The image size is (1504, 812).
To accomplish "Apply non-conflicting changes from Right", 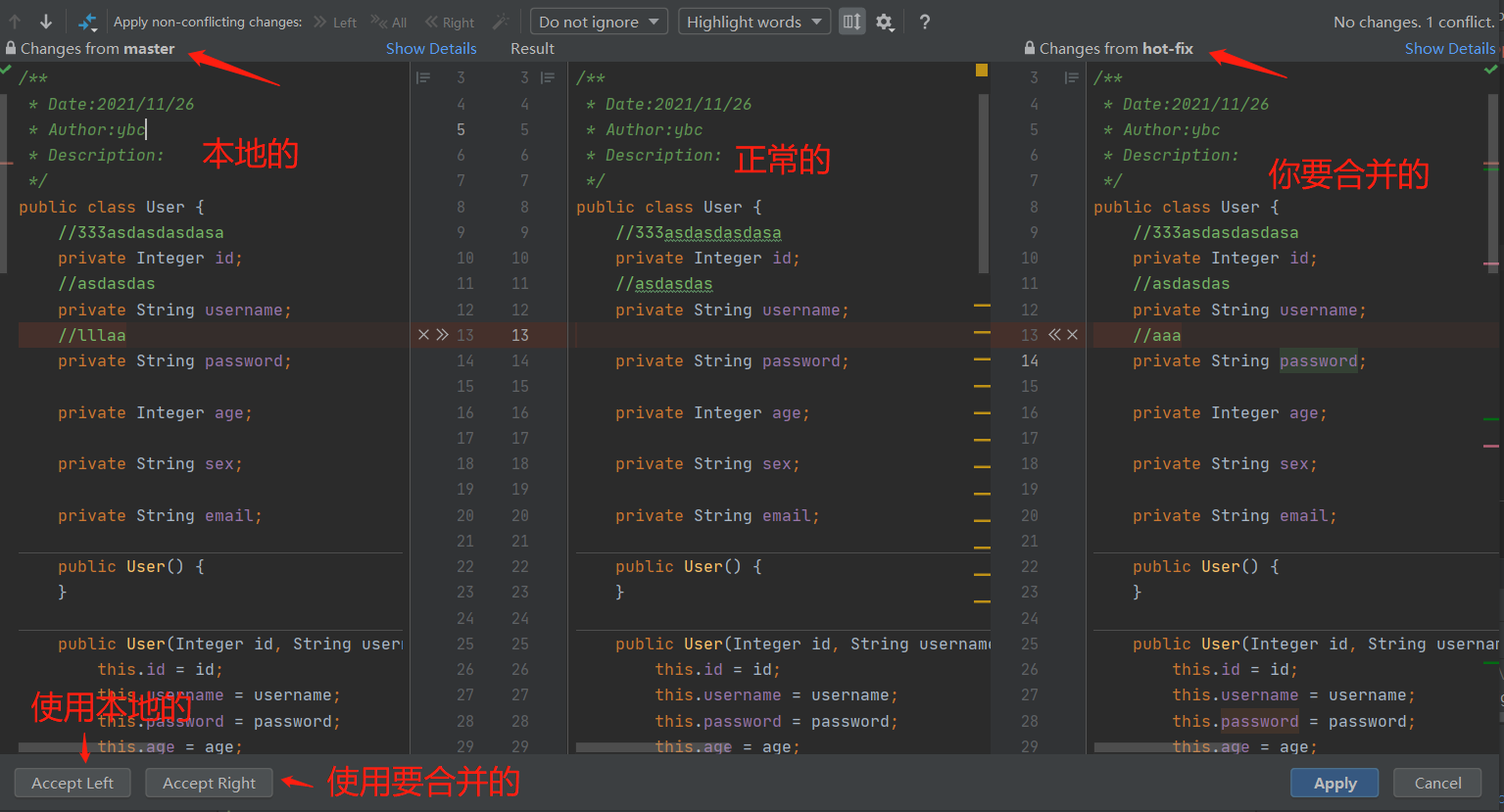I will coord(450,23).
